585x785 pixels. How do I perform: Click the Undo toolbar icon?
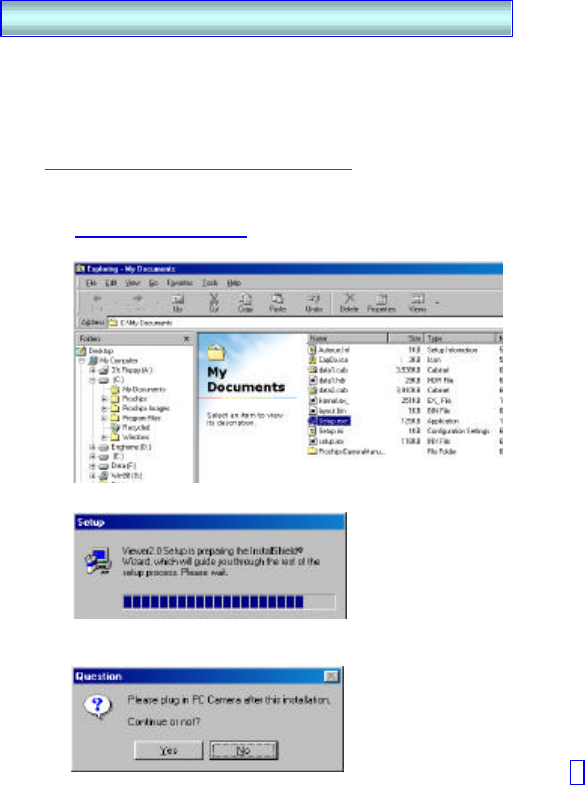[314, 303]
